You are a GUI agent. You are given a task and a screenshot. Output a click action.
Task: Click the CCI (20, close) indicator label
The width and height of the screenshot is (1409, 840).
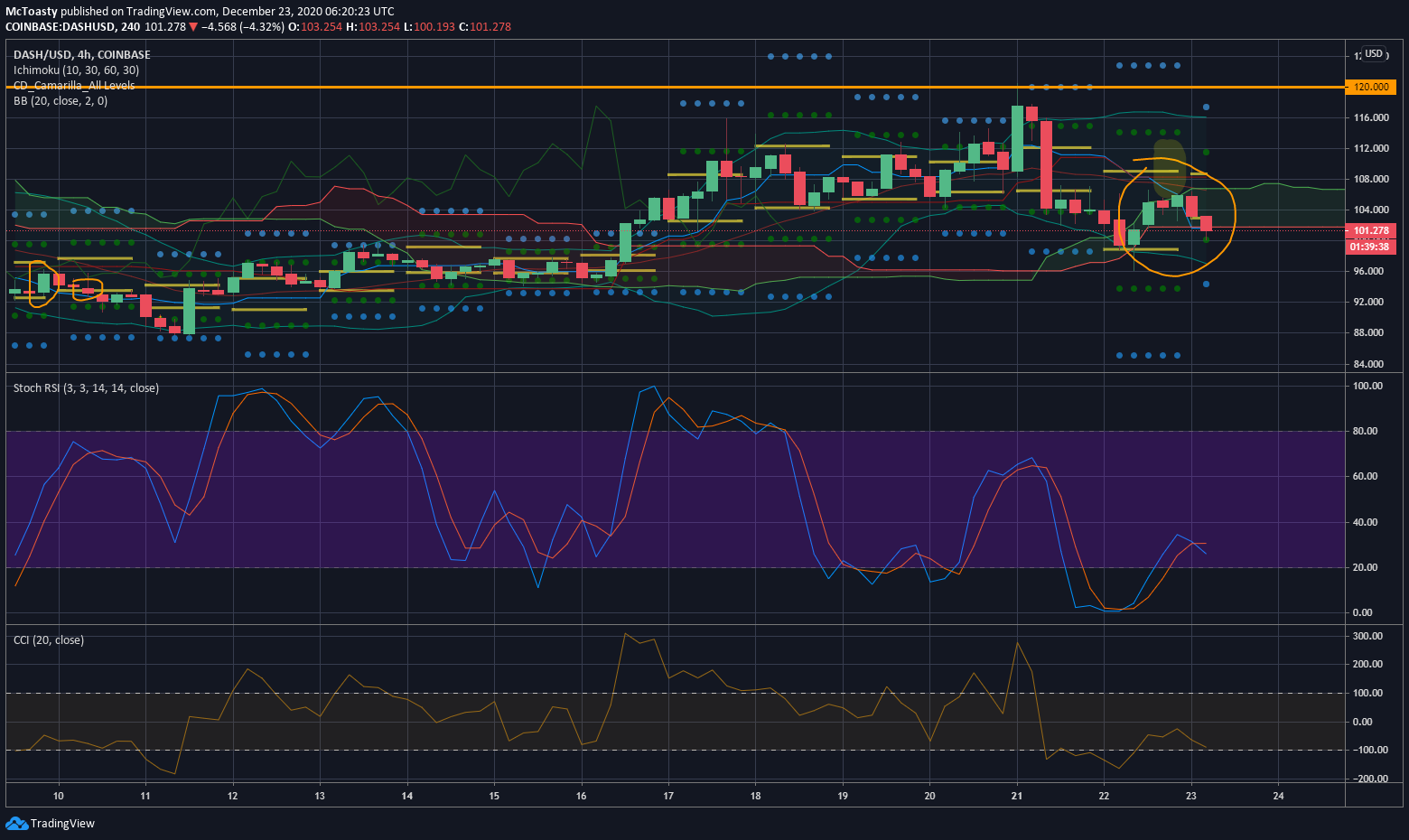pyautogui.click(x=49, y=639)
